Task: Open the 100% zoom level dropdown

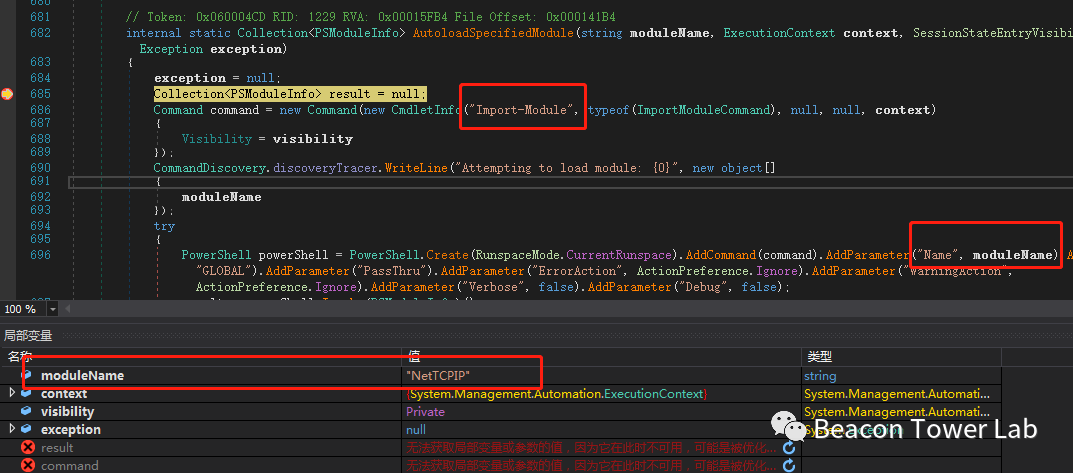Action: [53, 310]
